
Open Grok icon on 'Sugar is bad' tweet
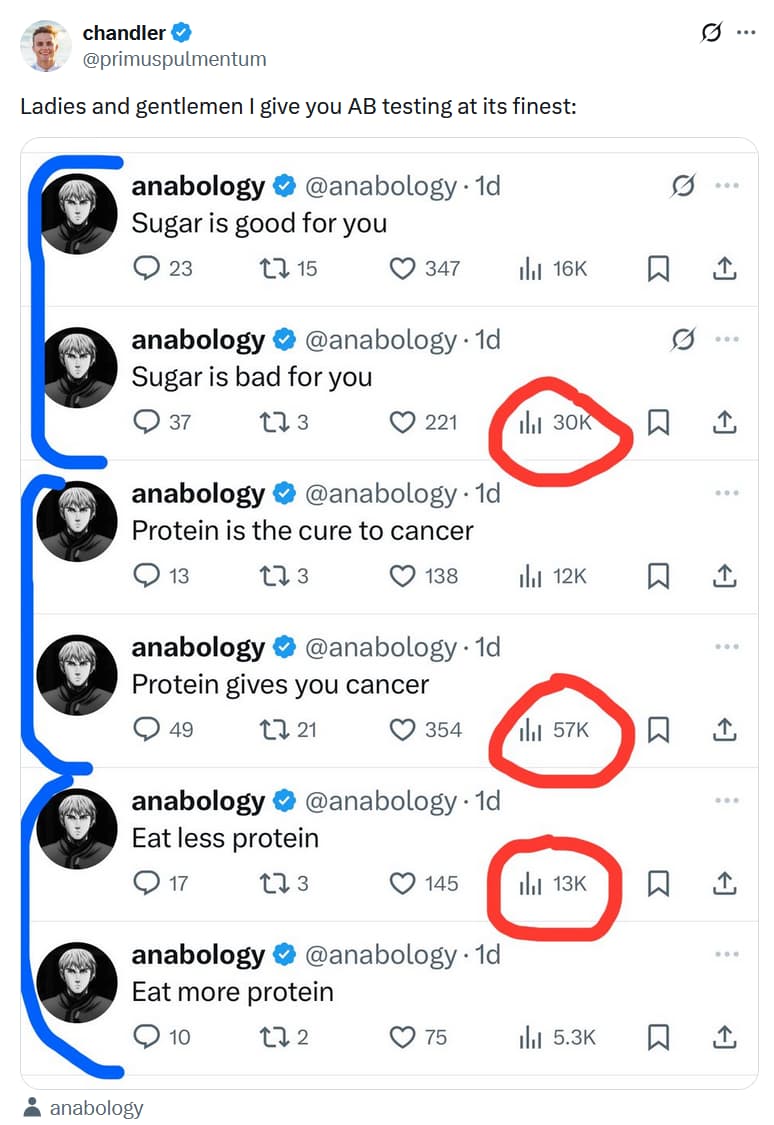tap(684, 340)
